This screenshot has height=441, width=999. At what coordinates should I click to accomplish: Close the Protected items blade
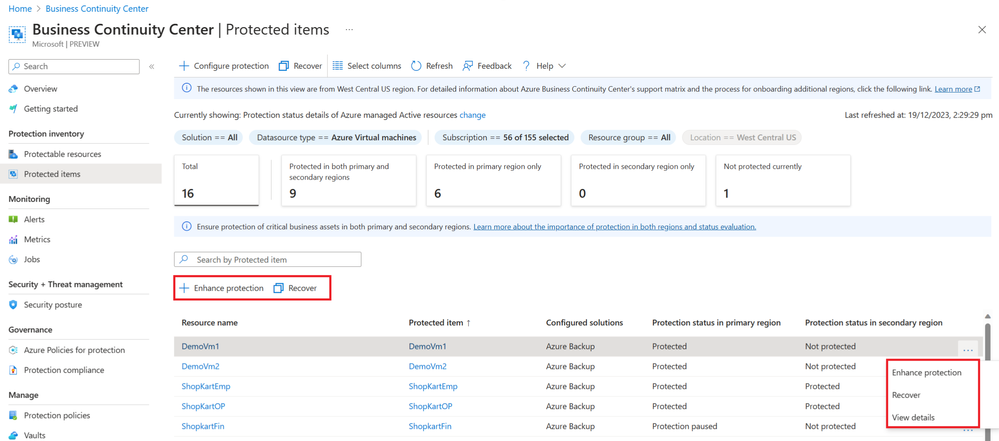pyautogui.click(x=982, y=30)
